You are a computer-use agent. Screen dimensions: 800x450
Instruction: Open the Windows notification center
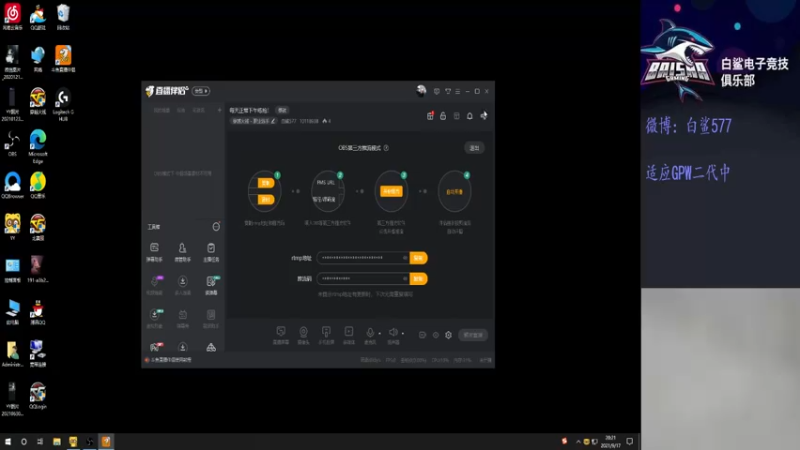tap(630, 442)
